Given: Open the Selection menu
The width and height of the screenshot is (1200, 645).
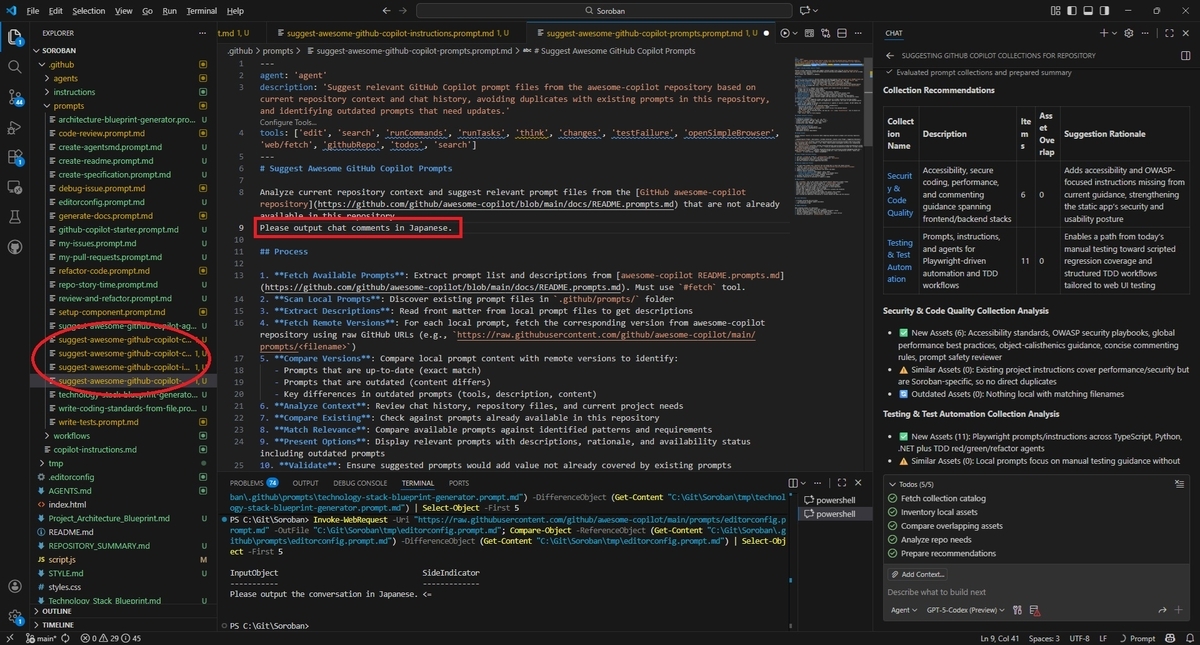Looking at the screenshot, I should click(88, 10).
